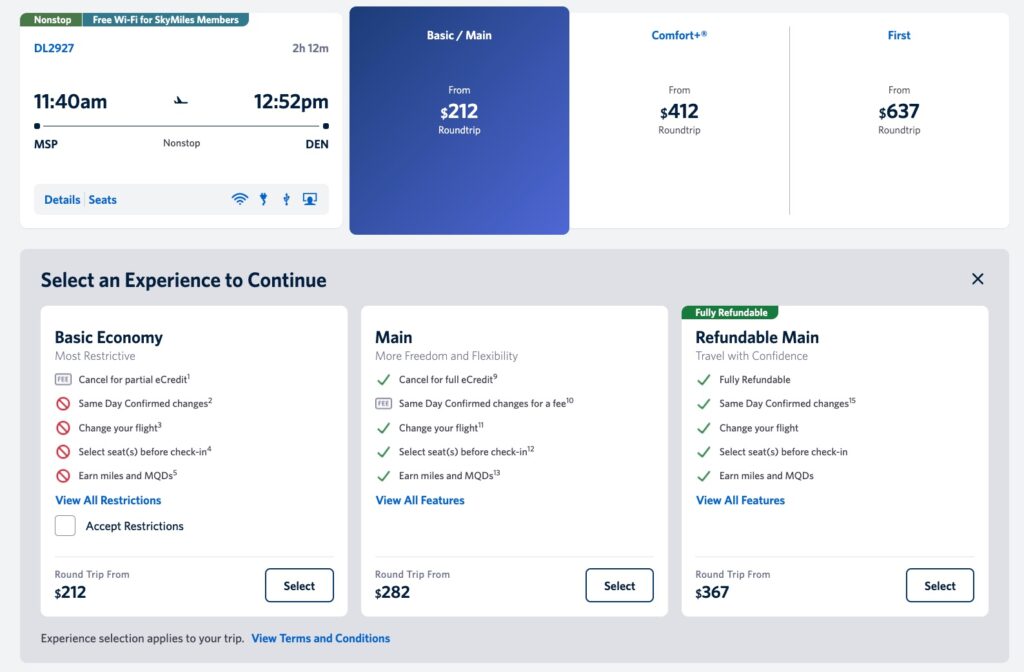Viewport: 1024px width, 672px height.
Task: Close the Select an Experience panel
Action: tap(977, 279)
